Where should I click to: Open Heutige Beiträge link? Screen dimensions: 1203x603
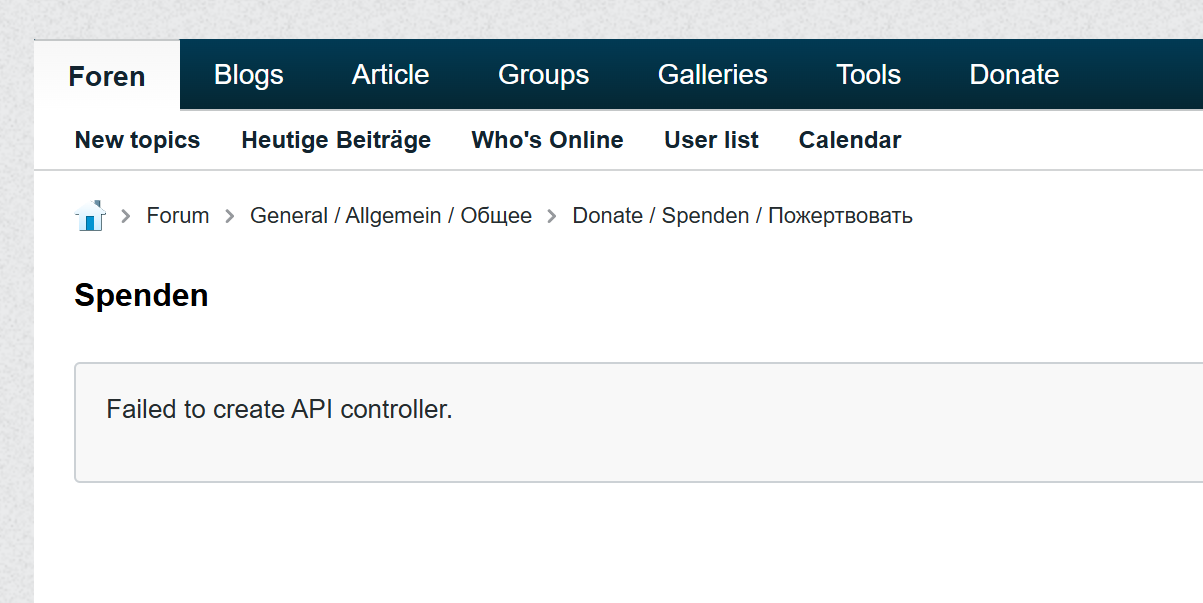[x=336, y=140]
